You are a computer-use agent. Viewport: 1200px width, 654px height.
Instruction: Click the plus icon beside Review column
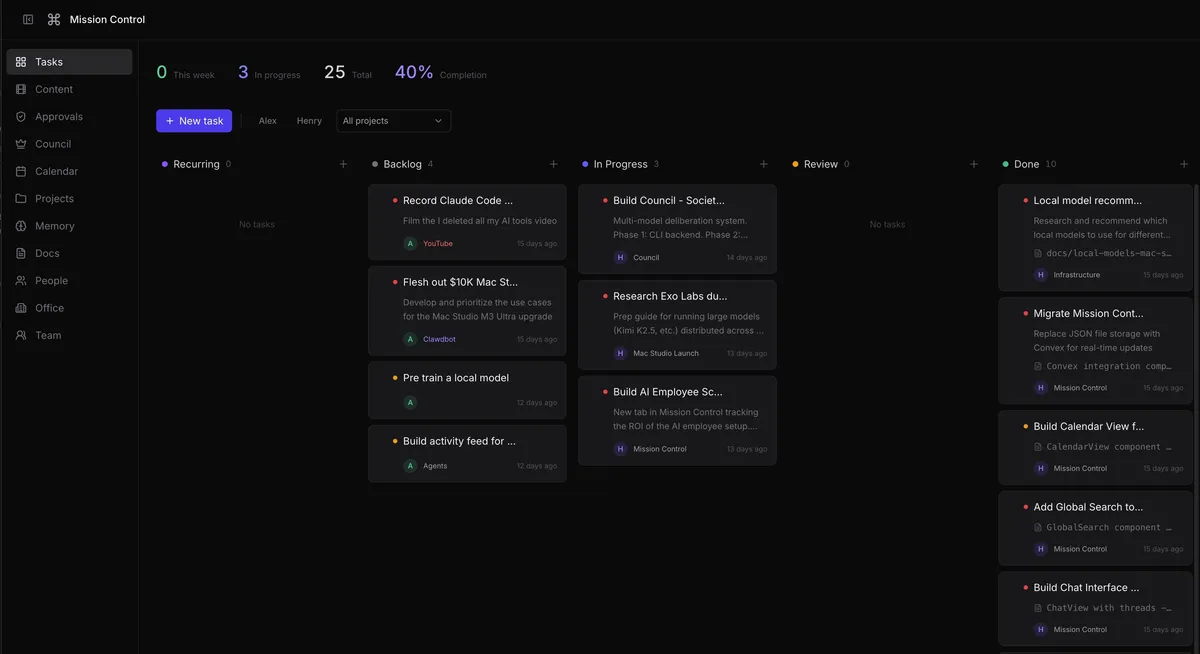click(974, 164)
